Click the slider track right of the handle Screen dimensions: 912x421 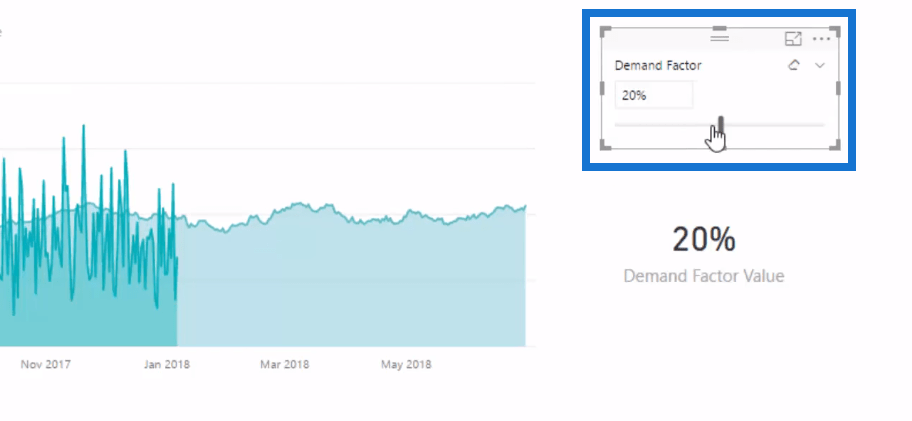(774, 124)
